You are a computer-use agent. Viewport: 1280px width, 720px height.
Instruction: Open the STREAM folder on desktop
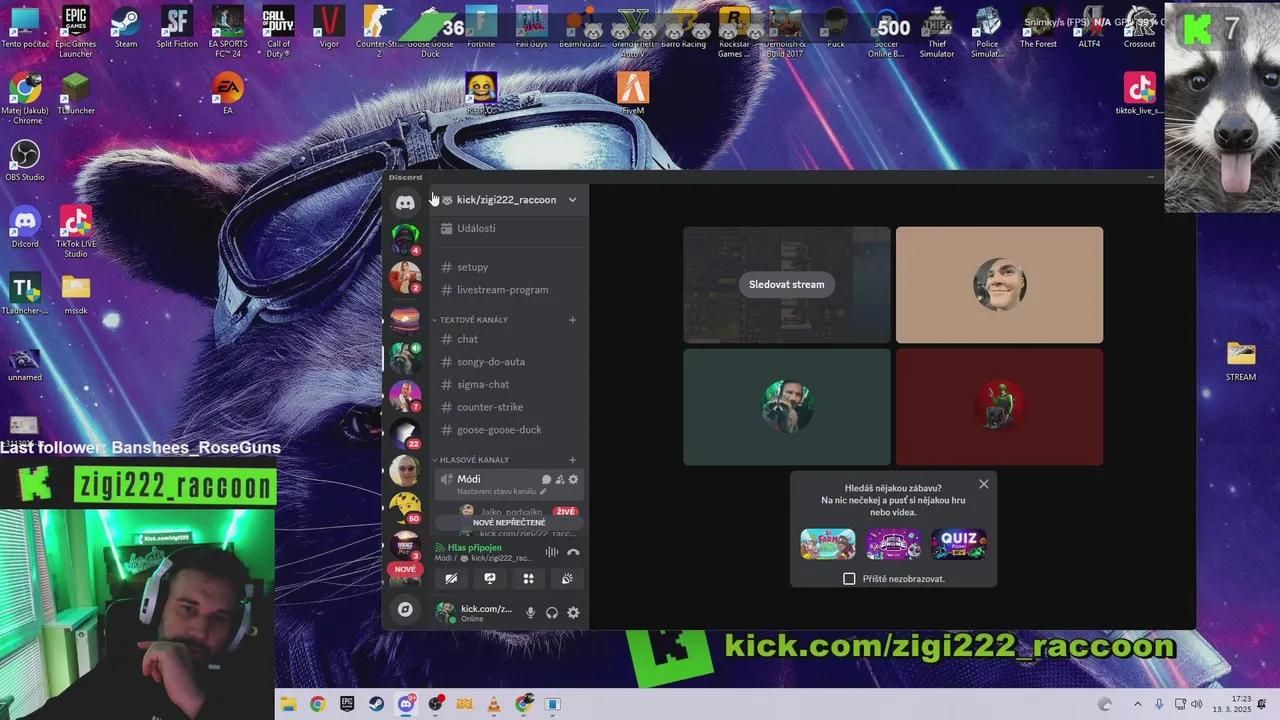coord(1241,361)
